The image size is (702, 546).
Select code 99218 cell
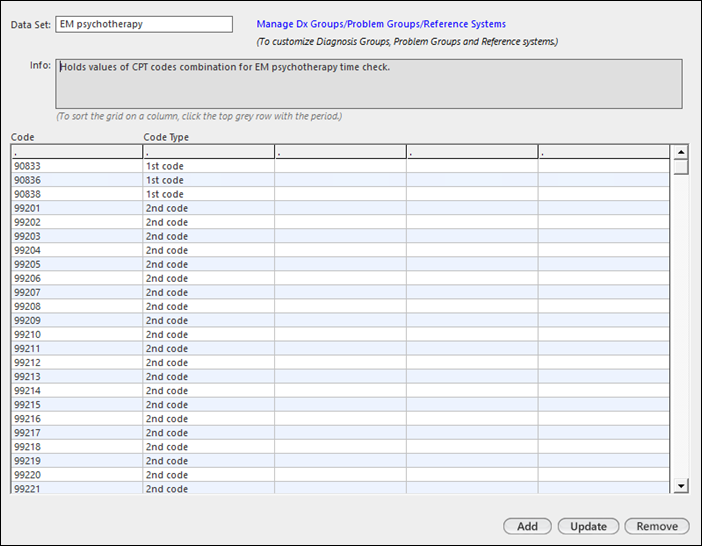click(x=77, y=447)
